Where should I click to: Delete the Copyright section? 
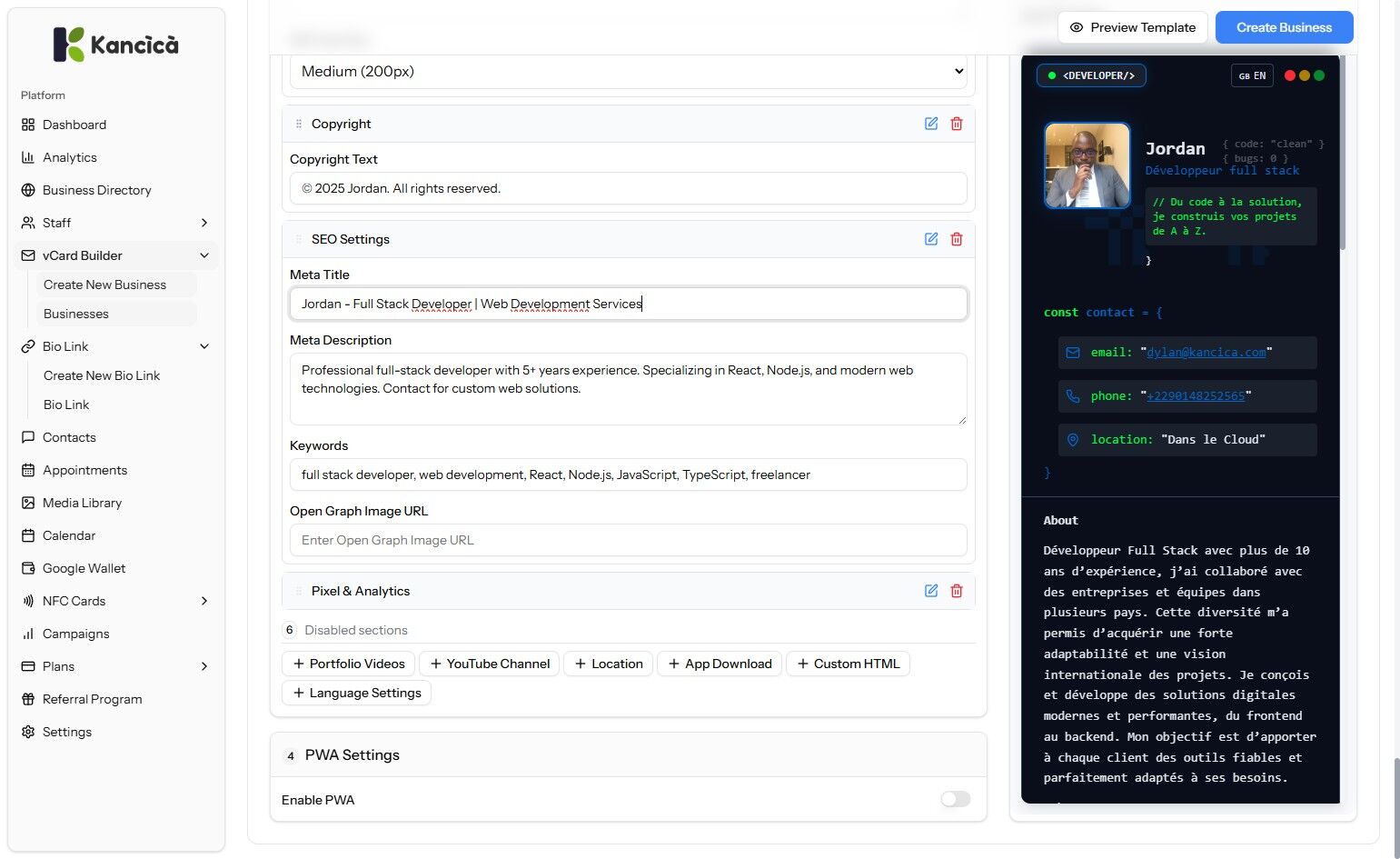pos(957,124)
